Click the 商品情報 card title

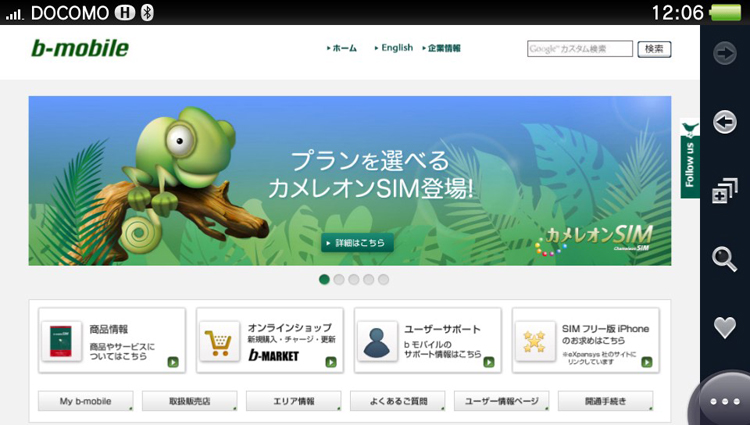click(x=109, y=329)
